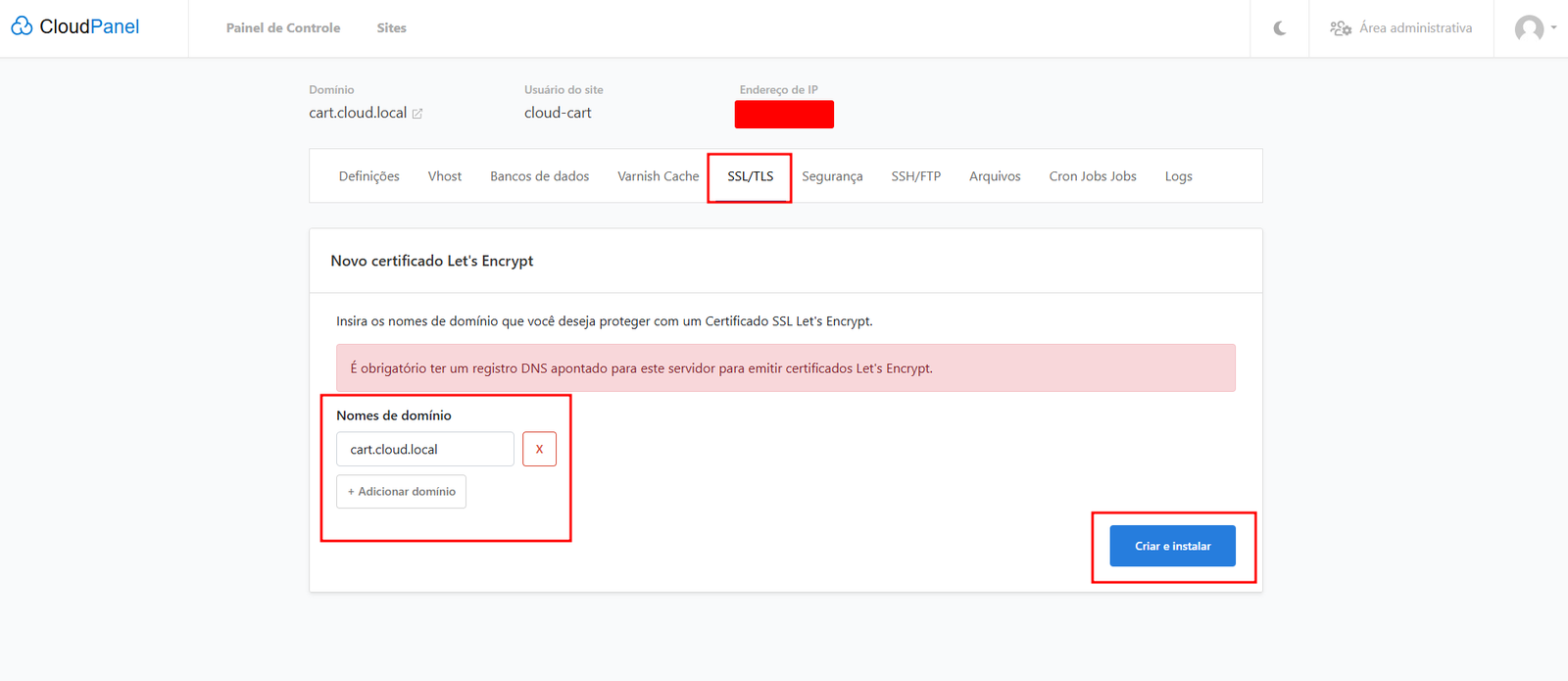Viewport: 1568px width, 681px height.
Task: View the Logs tab
Action: click(x=1178, y=176)
